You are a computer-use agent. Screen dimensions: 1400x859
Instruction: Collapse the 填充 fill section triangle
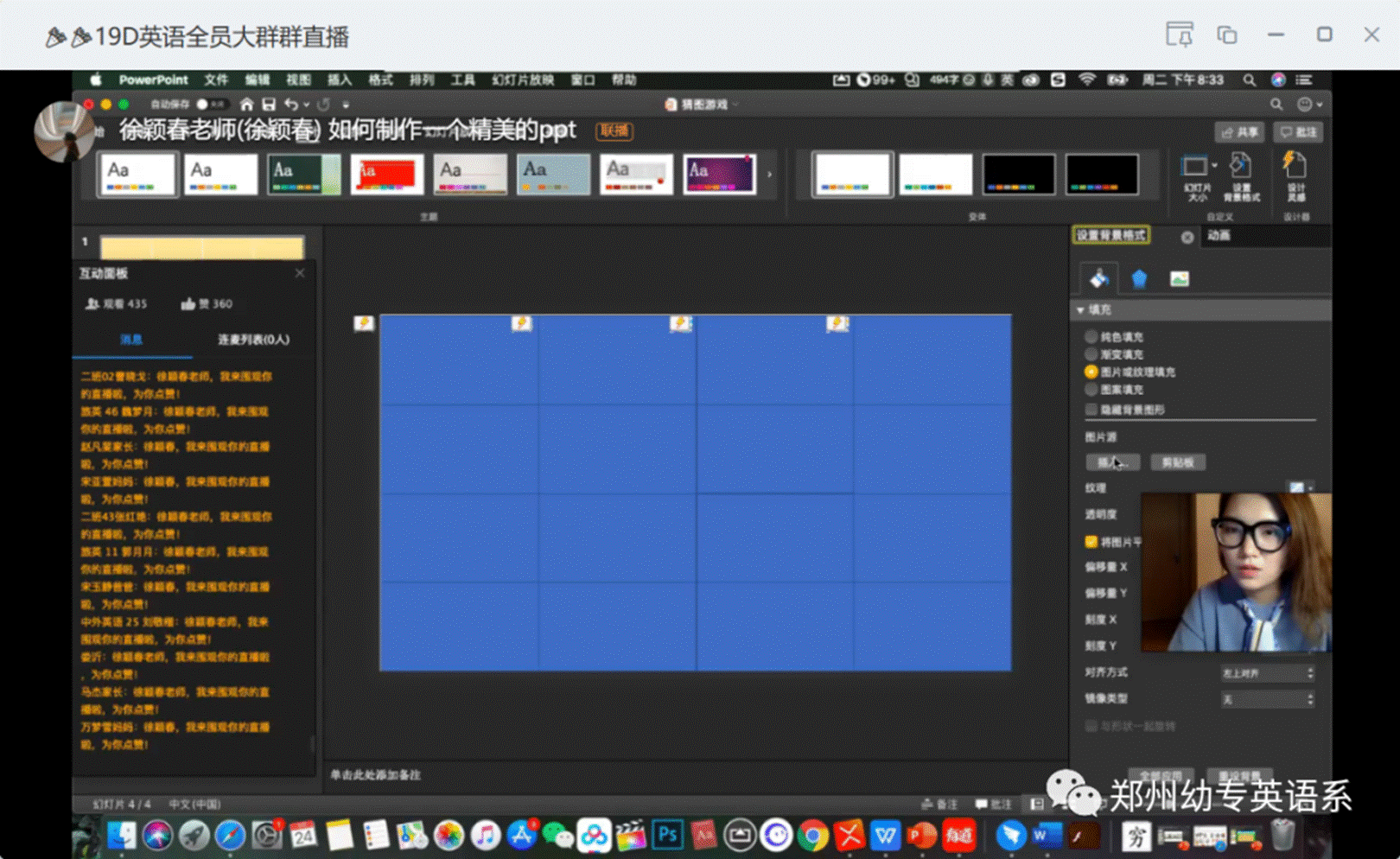(x=1080, y=309)
